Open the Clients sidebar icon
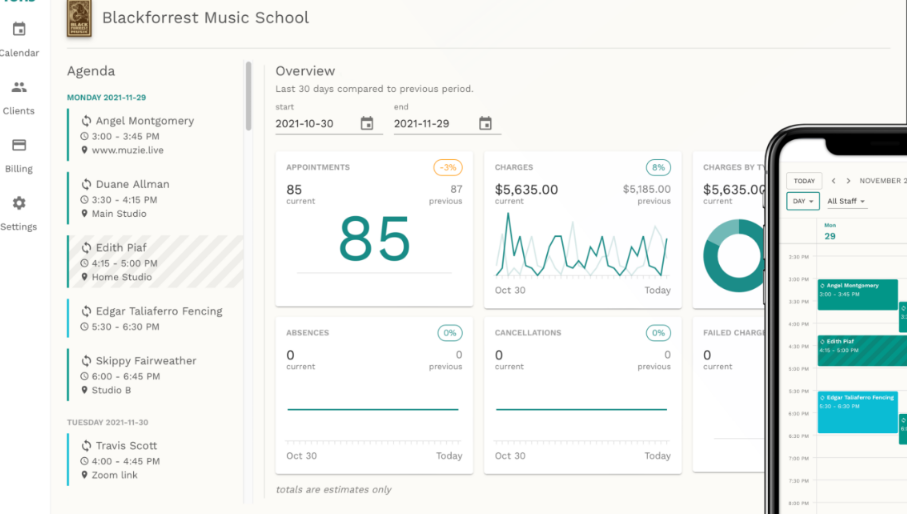Screen dimensions: 907x514 coord(19,87)
